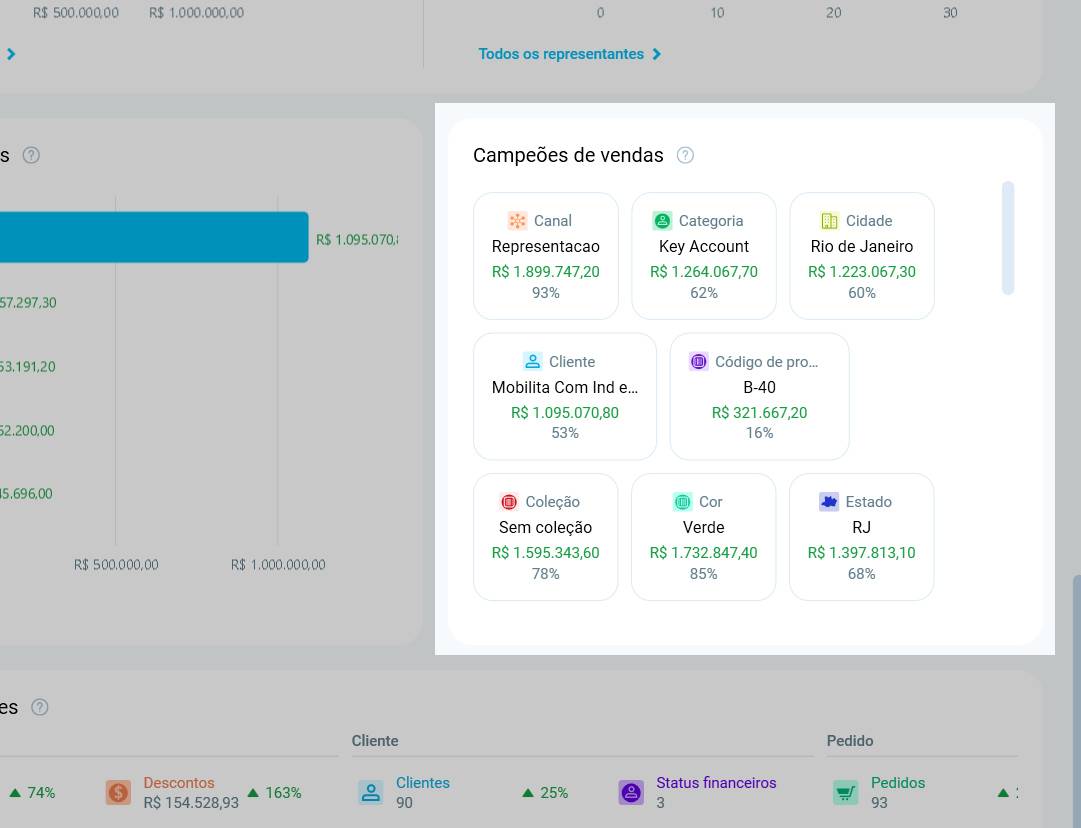Click the Campeões de vendas heading
The width and height of the screenshot is (1081, 828).
tap(568, 155)
